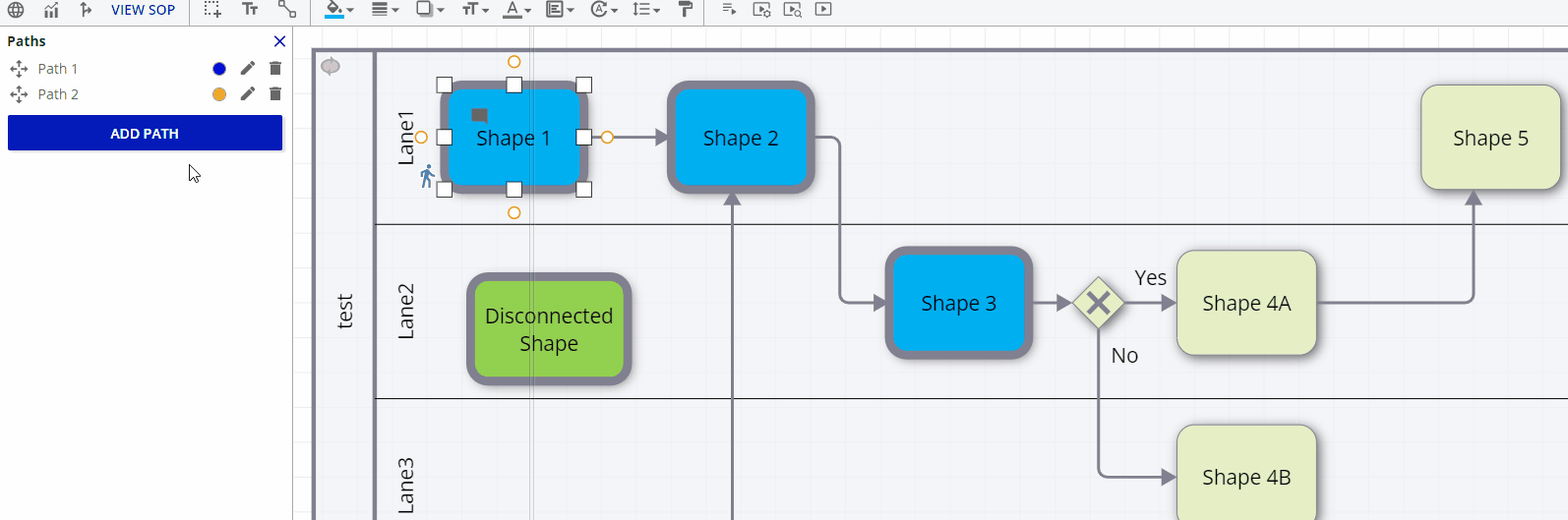Select the connector tool

tap(287, 10)
